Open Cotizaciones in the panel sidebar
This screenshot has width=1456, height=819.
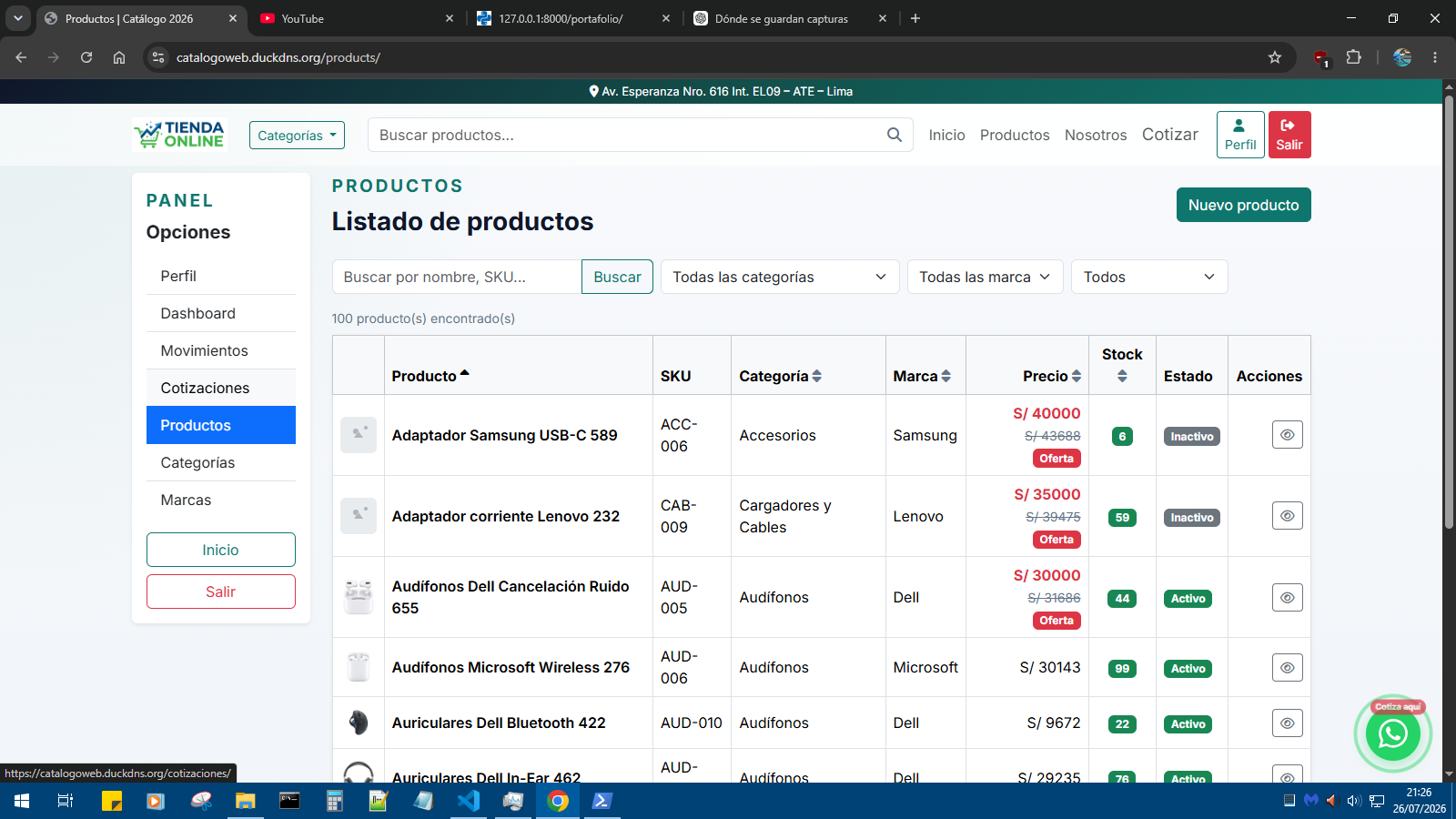coord(221,388)
